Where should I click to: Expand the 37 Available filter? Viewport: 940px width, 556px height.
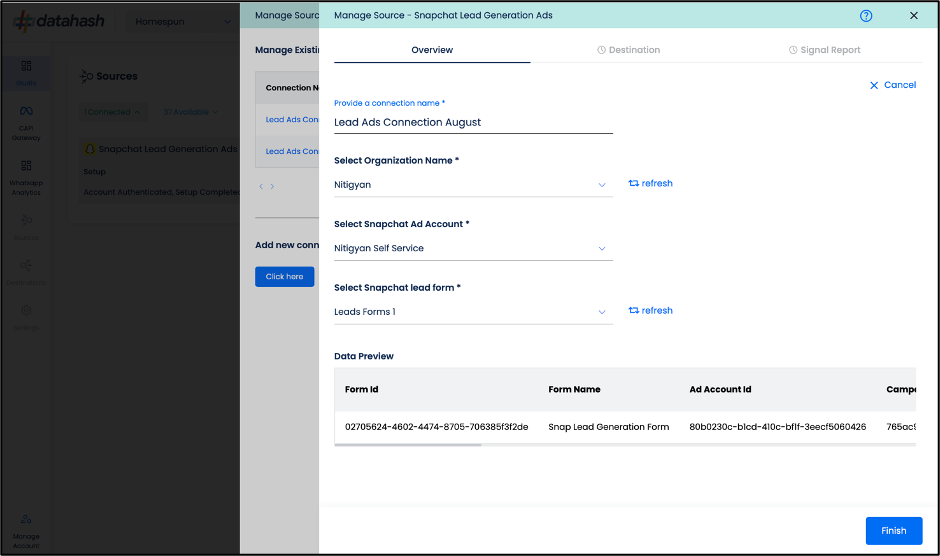tap(191, 112)
